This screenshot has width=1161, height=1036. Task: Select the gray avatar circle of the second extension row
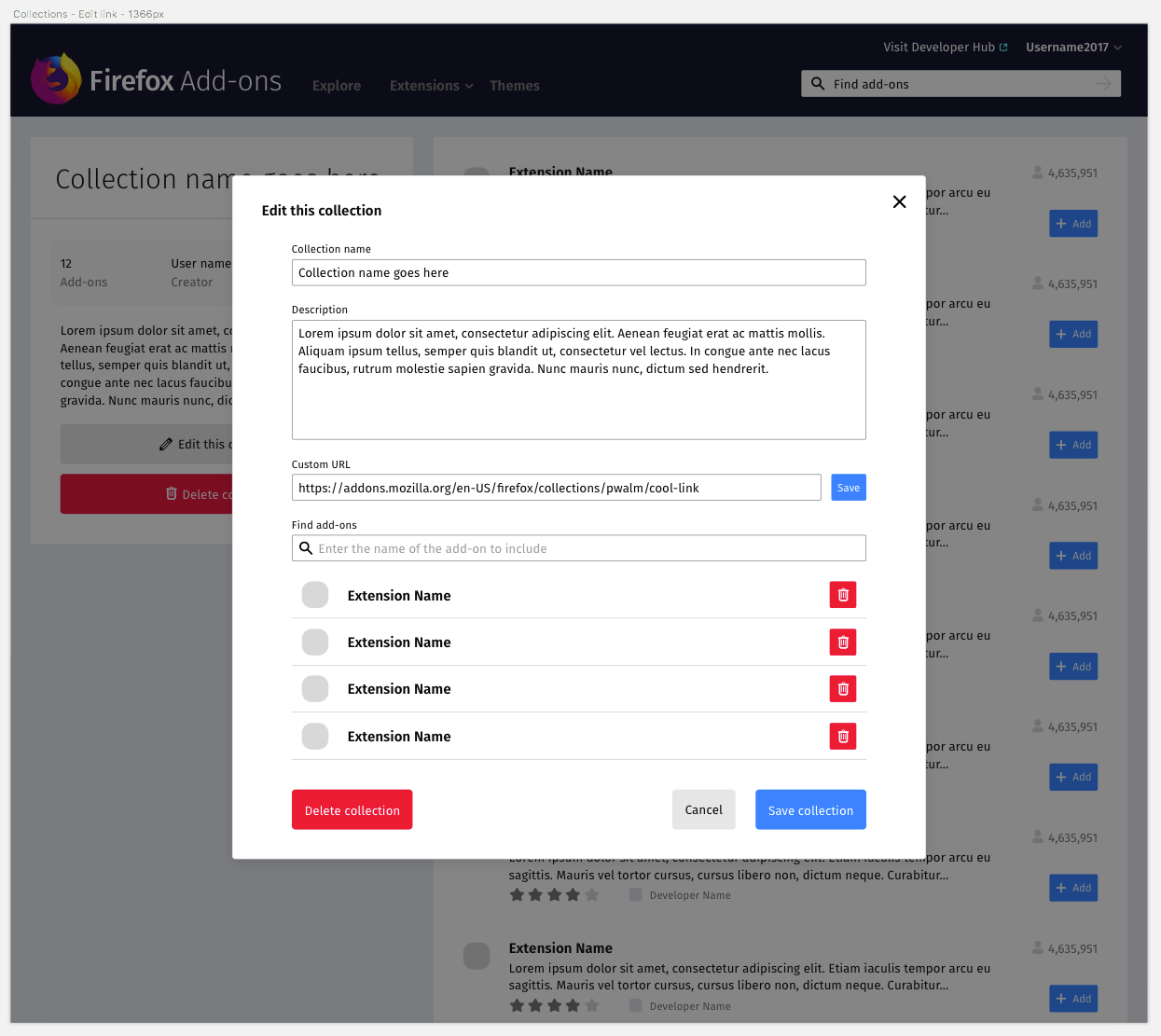(315, 642)
